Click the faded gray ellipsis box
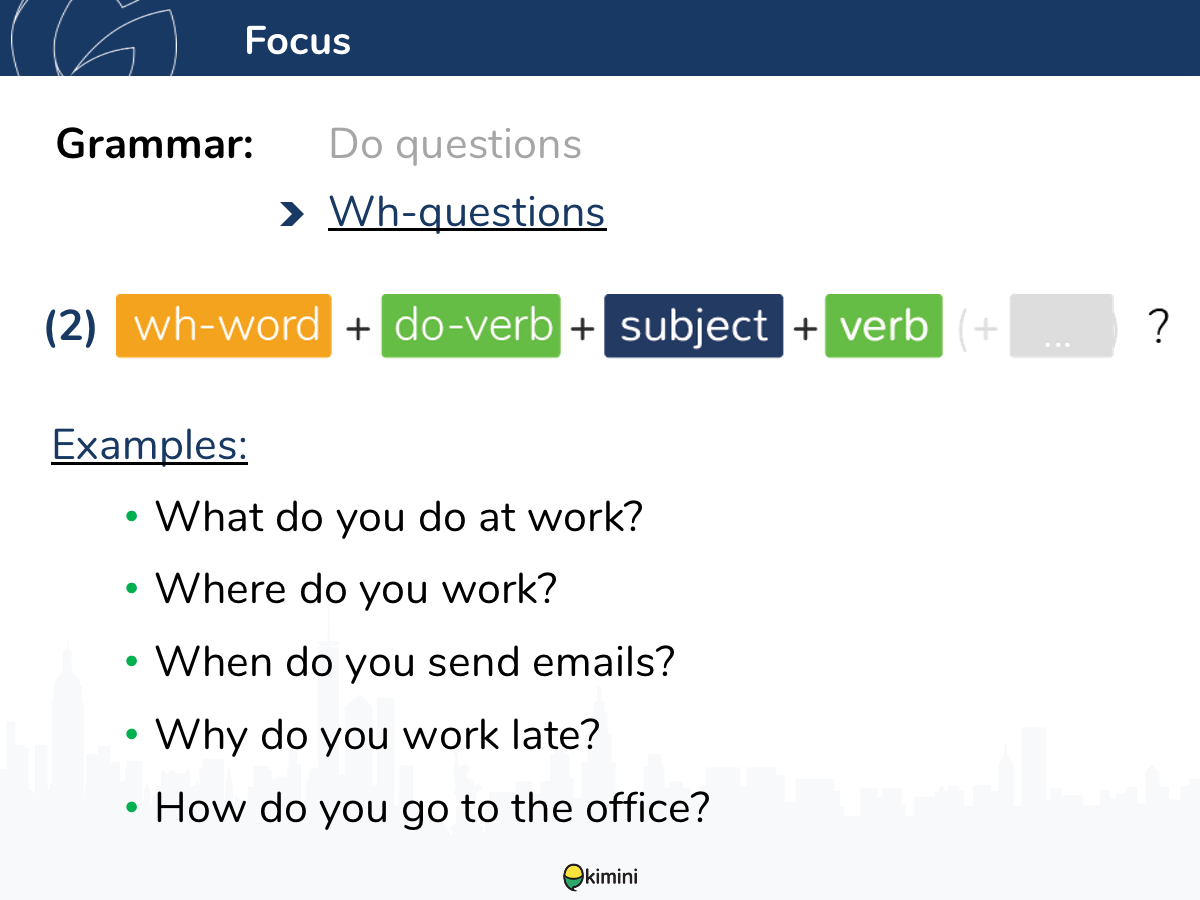Image resolution: width=1200 pixels, height=900 pixels. (x=1062, y=326)
